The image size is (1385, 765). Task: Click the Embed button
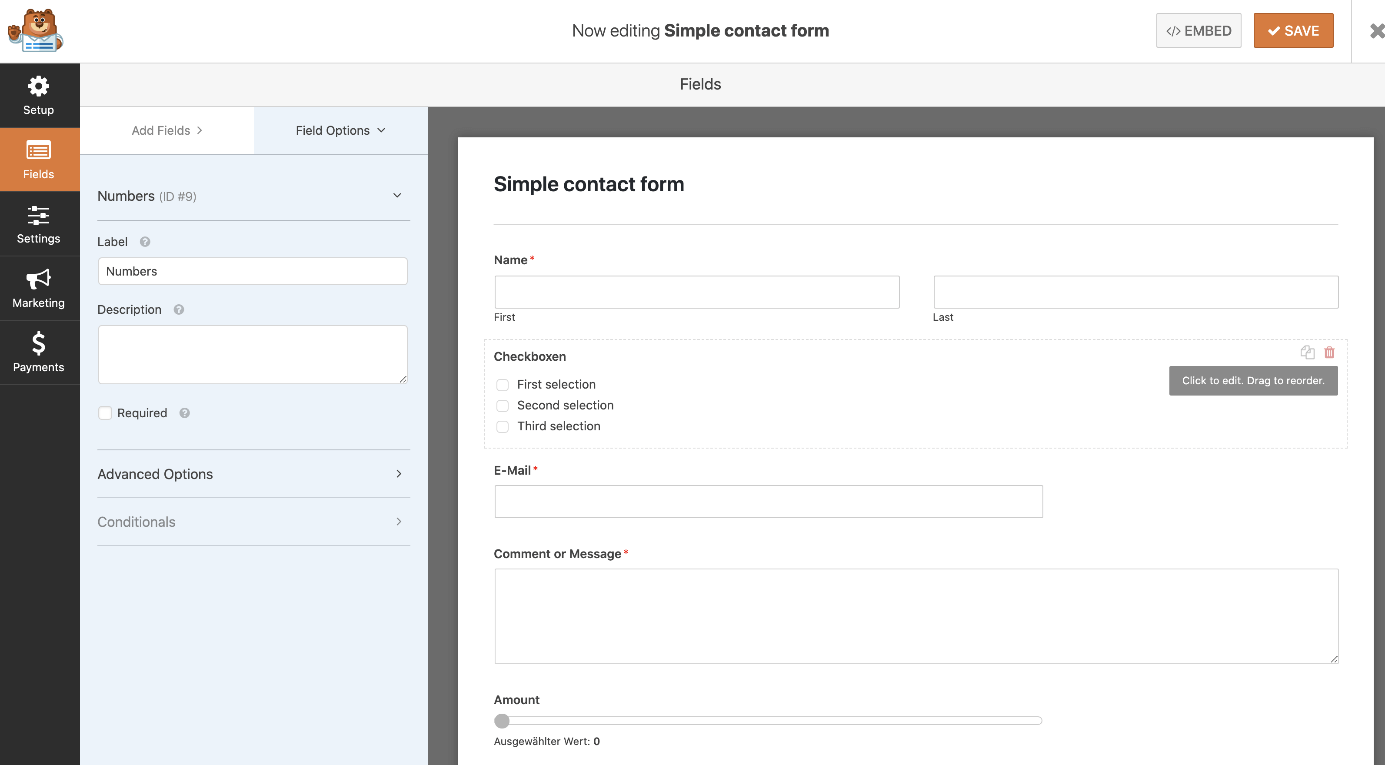point(1198,31)
